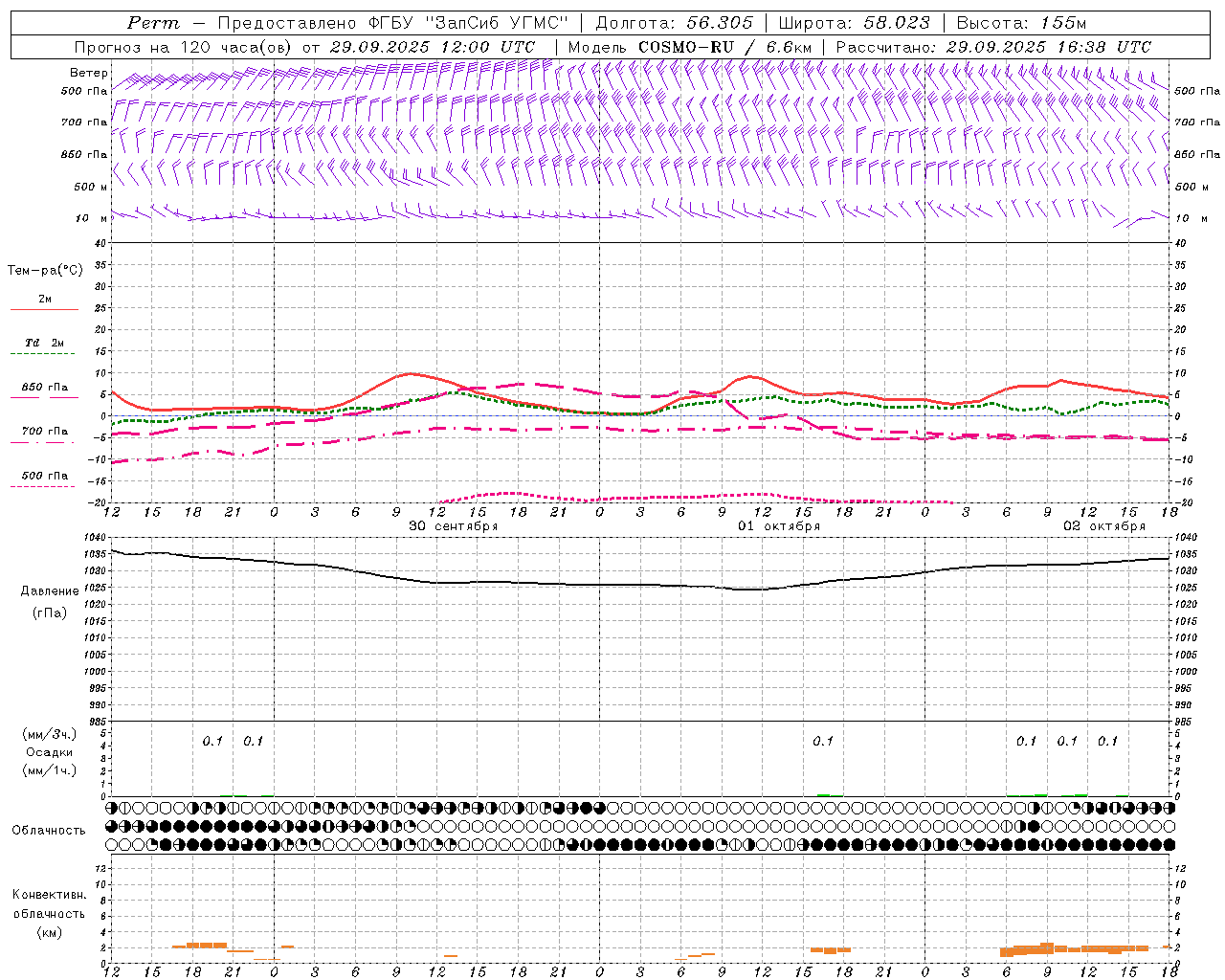Click the "Облачность" cloud cover row label

49,830
